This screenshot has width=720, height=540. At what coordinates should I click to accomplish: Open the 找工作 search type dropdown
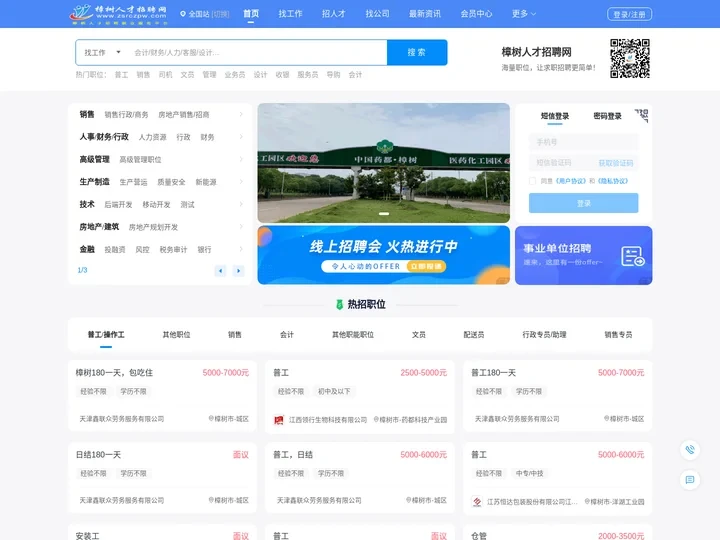point(102,53)
